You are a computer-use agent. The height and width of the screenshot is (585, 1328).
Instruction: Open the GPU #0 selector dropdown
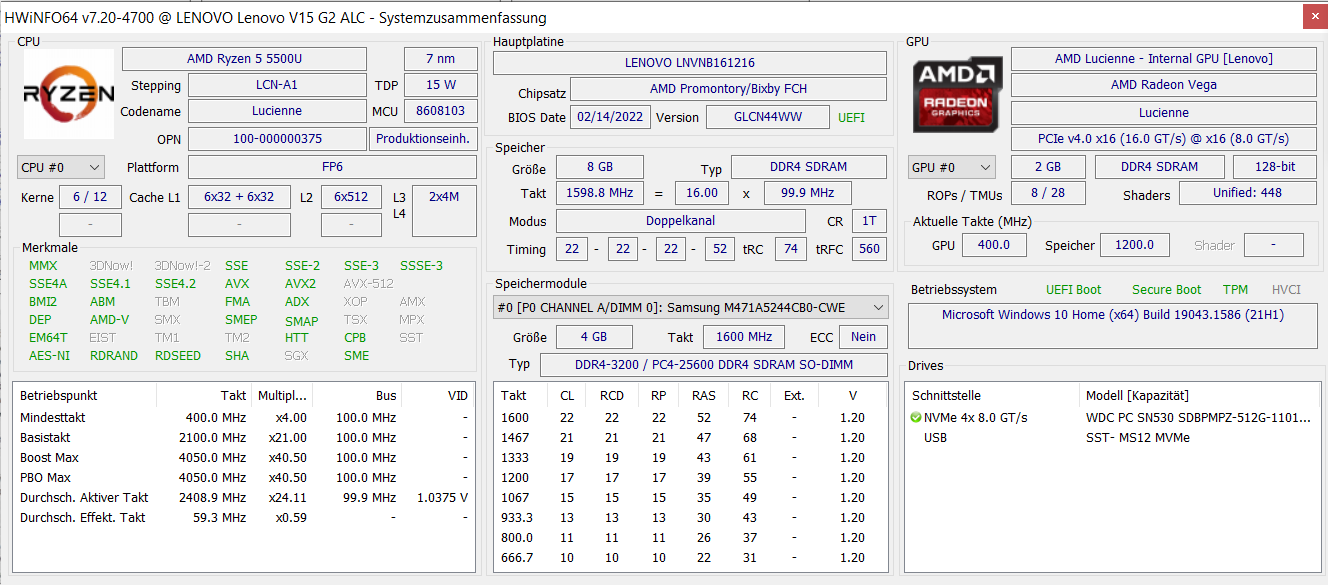coord(952,167)
